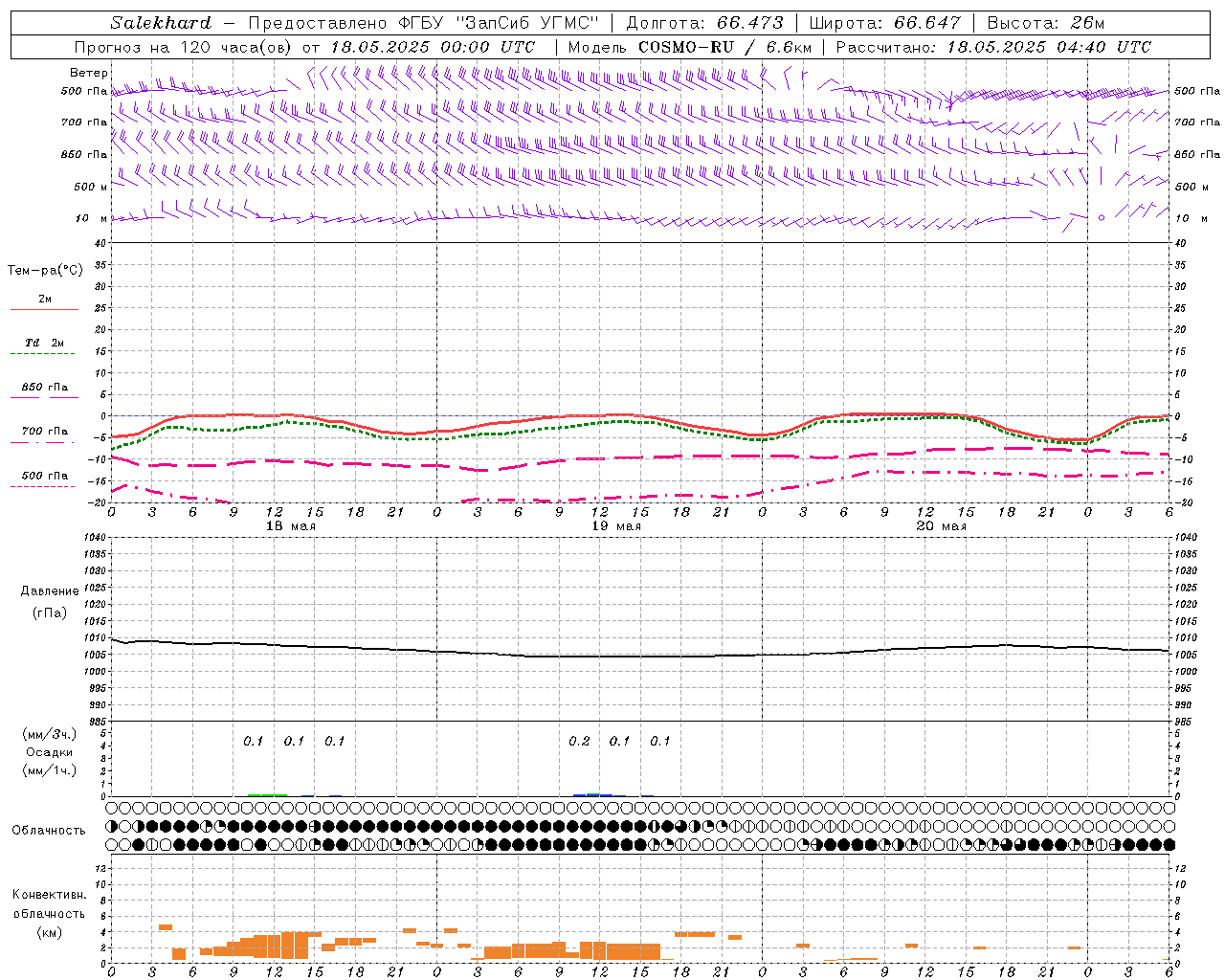
Task: Click the '0.2' precipitation amount value
Action: (579, 741)
